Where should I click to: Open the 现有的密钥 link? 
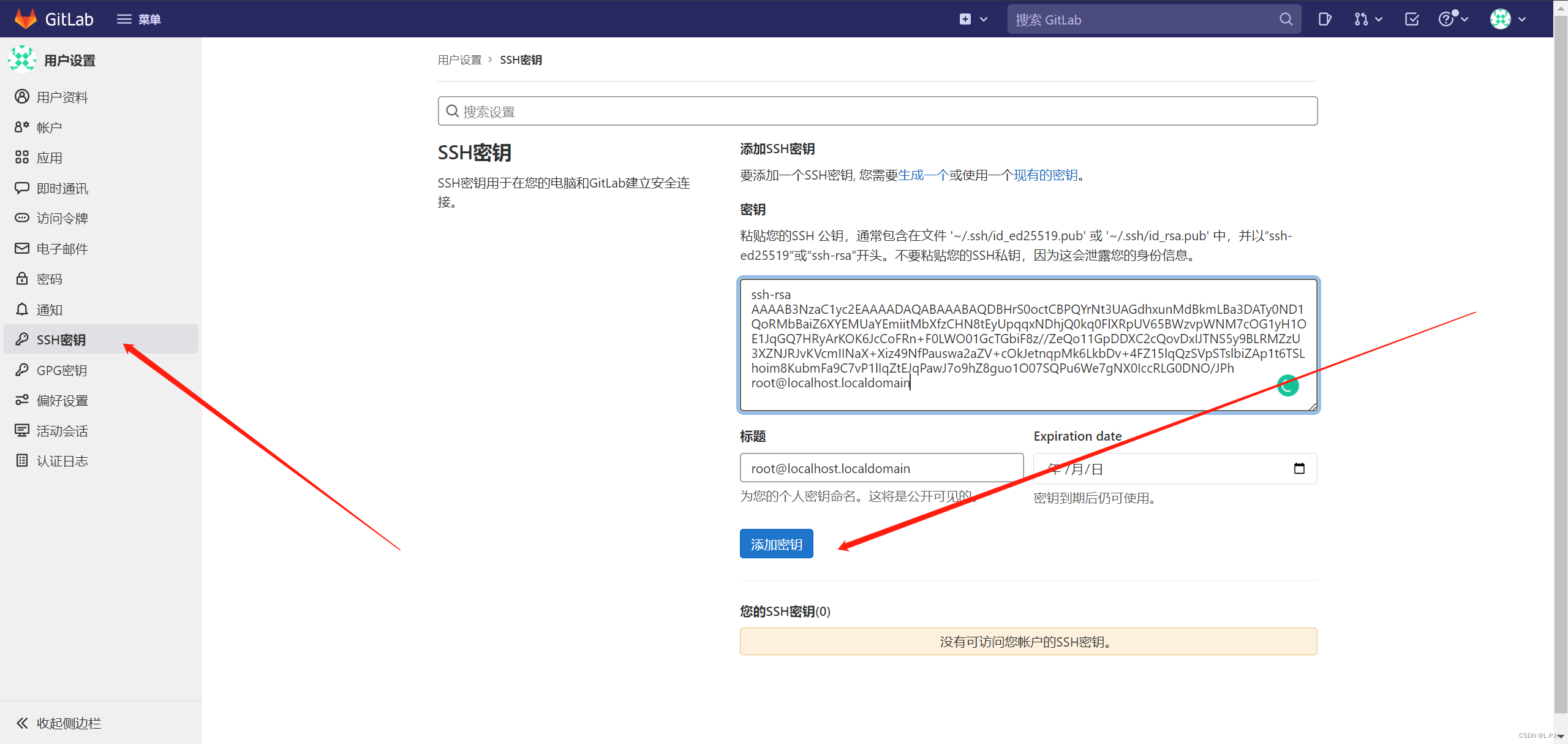click(x=1046, y=175)
